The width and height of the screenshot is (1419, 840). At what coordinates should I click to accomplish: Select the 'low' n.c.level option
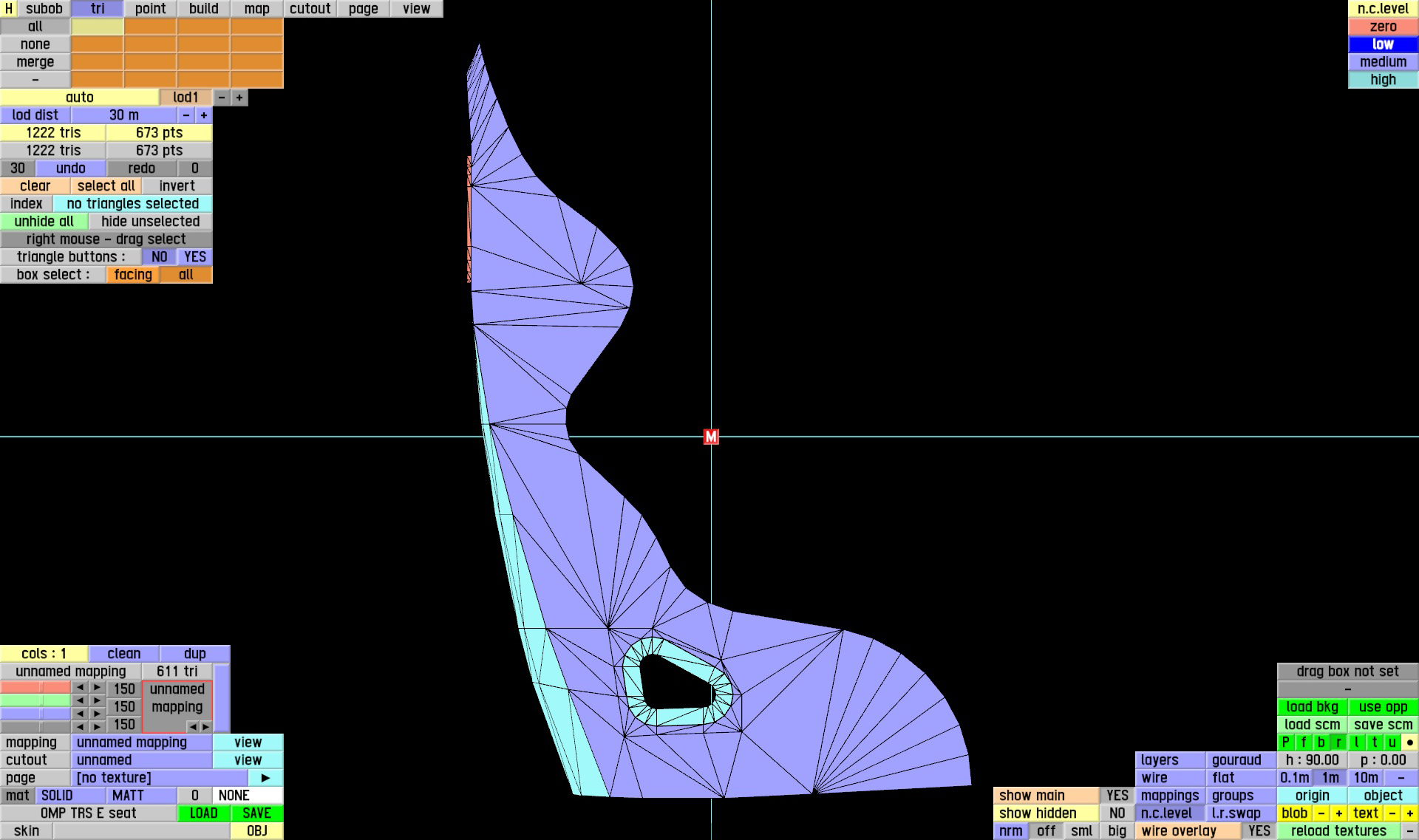point(1383,44)
